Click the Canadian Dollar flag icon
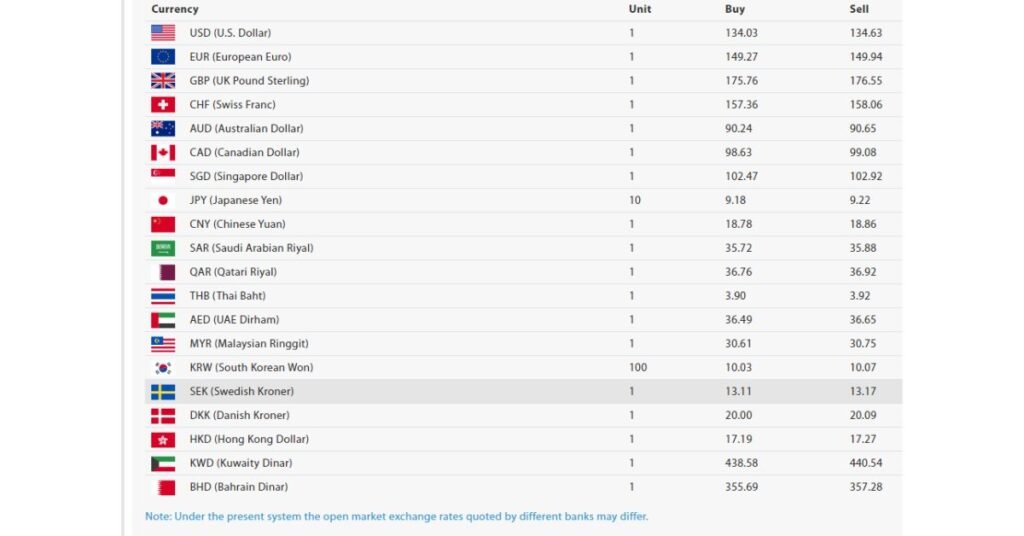This screenshot has width=1024, height=536. (x=163, y=152)
